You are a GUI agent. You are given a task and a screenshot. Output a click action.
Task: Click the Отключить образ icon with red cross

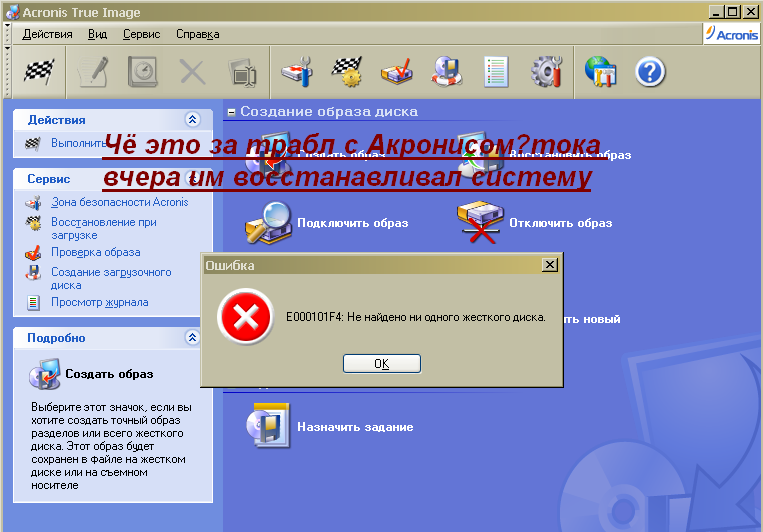pos(480,222)
